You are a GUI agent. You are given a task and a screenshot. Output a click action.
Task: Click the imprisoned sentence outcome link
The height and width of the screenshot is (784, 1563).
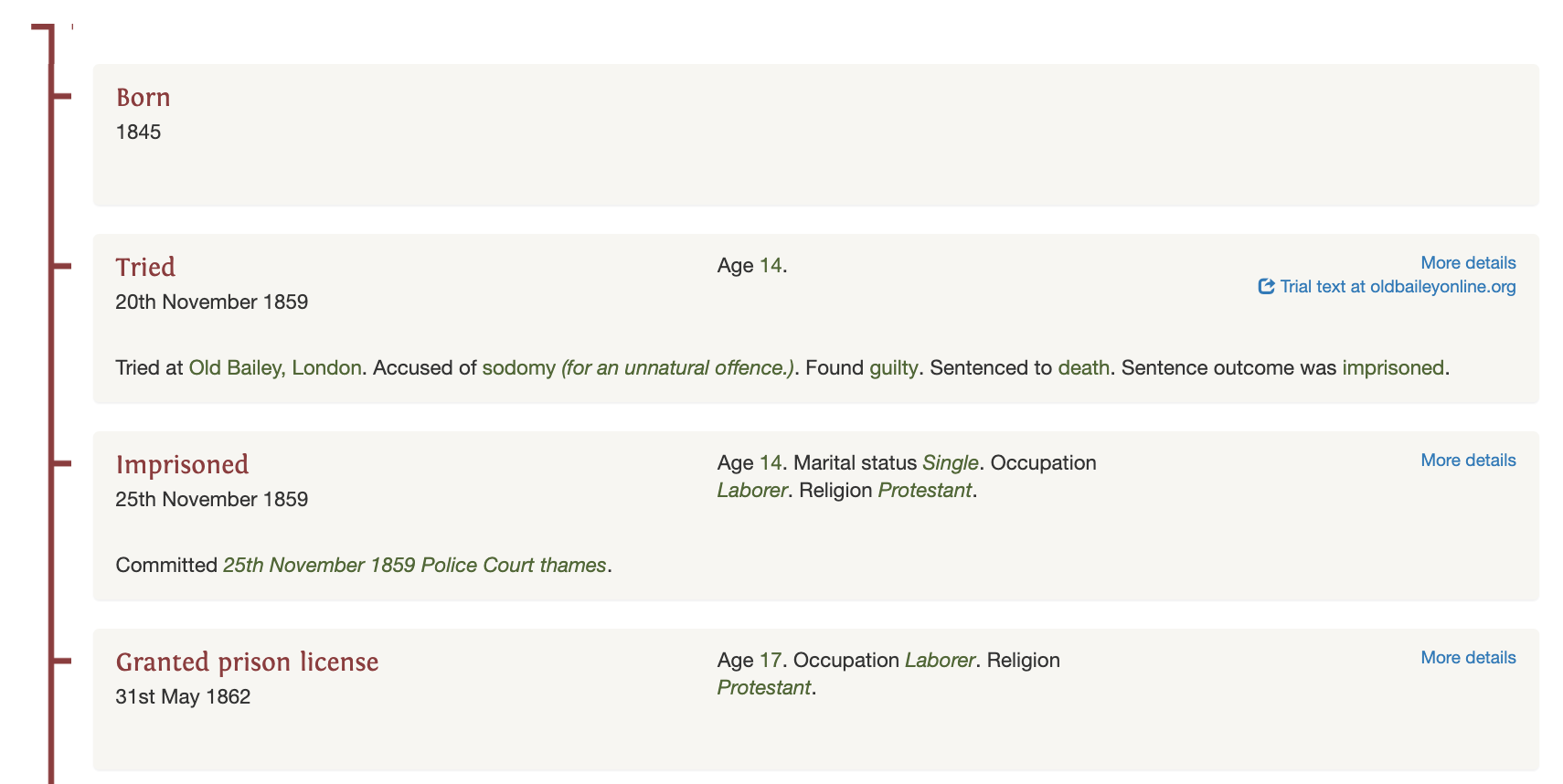[x=1393, y=368]
